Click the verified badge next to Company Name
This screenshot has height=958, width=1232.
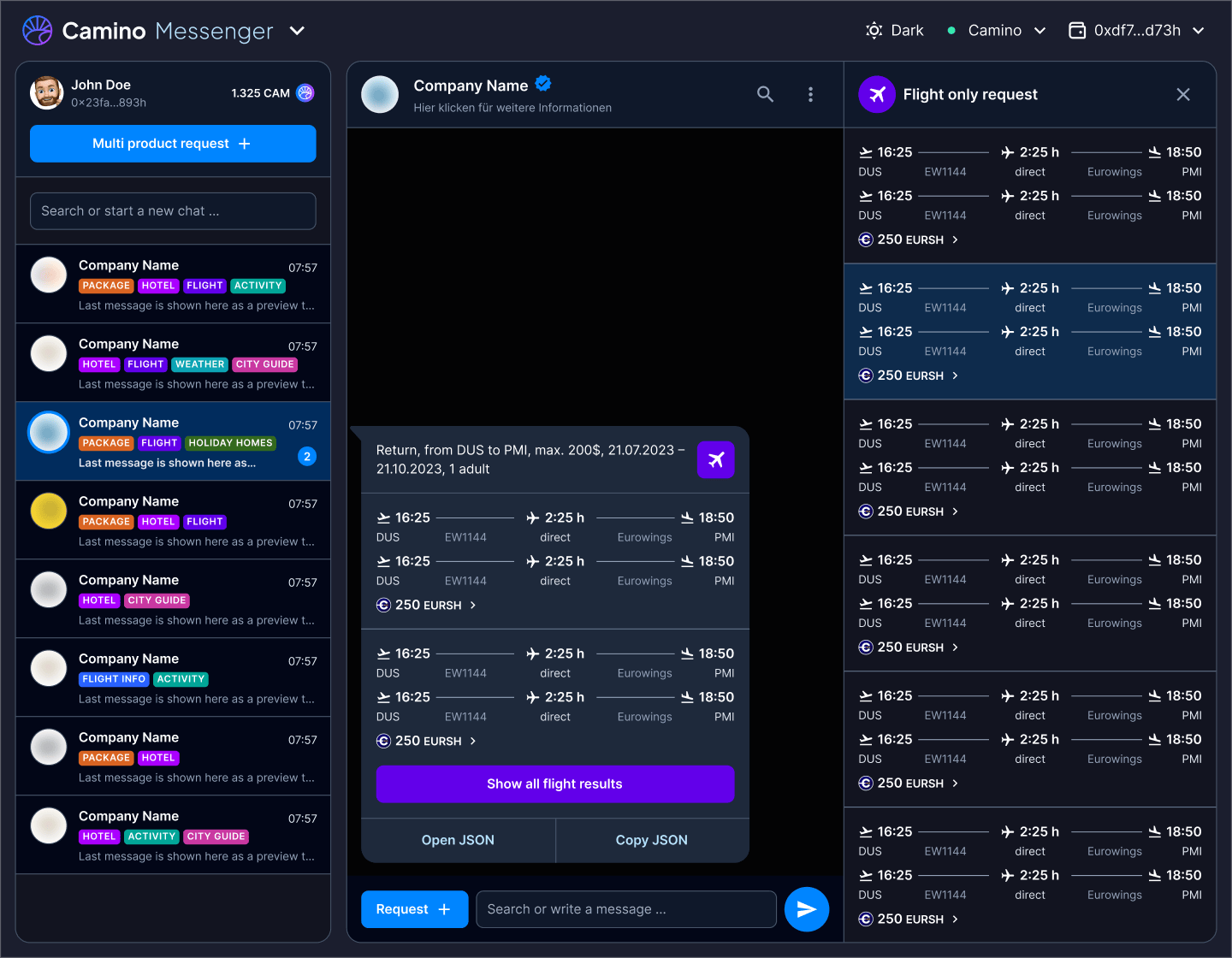[x=543, y=84]
